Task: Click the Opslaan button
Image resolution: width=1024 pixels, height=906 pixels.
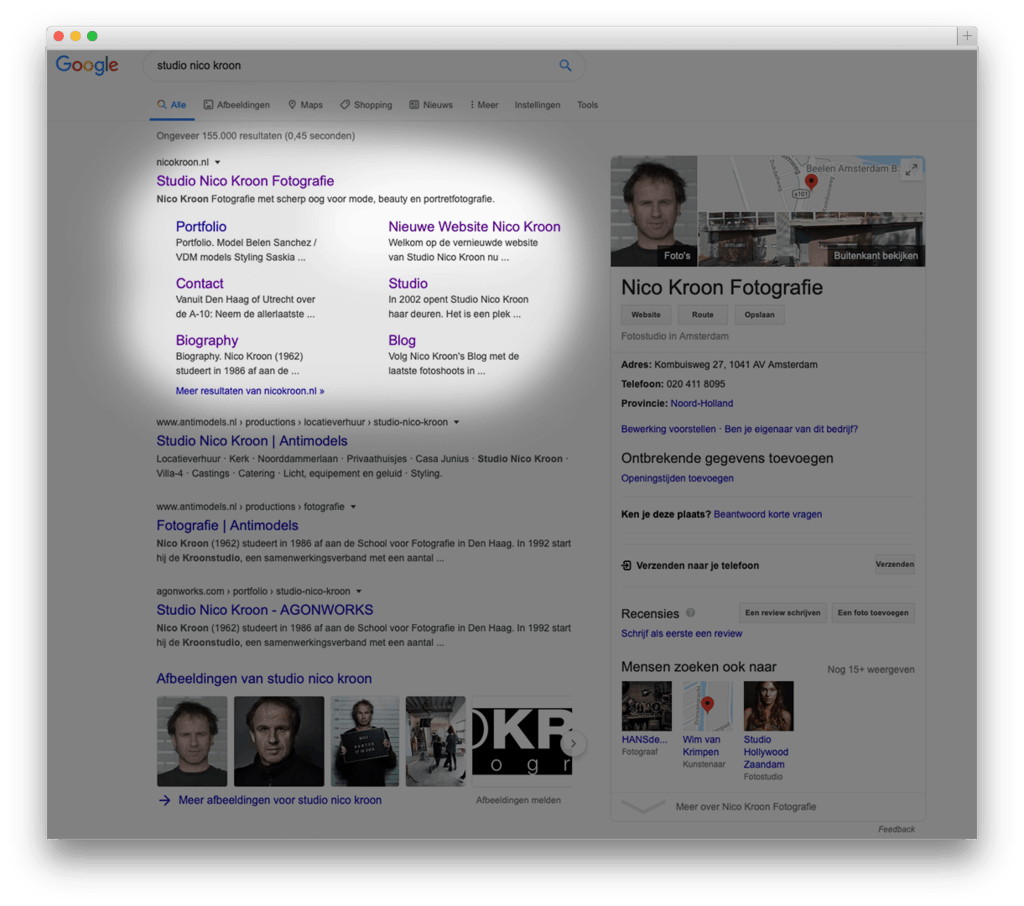Action: coord(760,314)
